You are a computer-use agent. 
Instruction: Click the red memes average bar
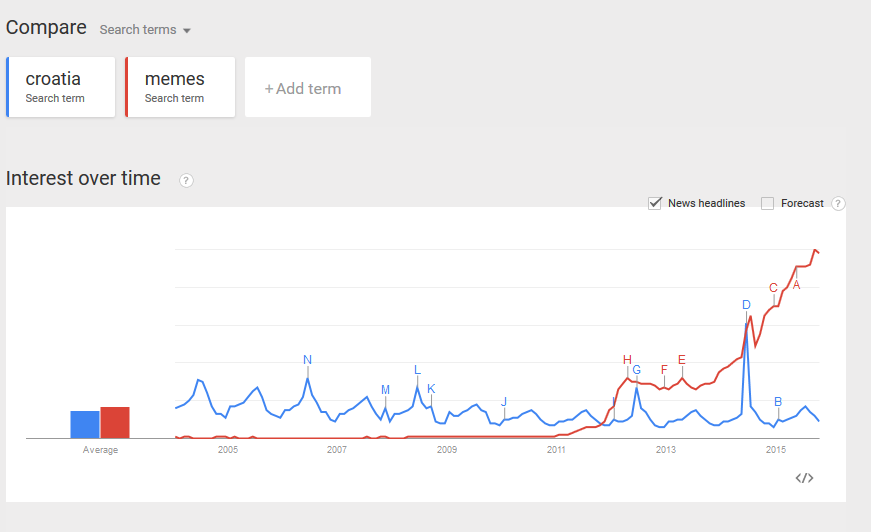115,422
